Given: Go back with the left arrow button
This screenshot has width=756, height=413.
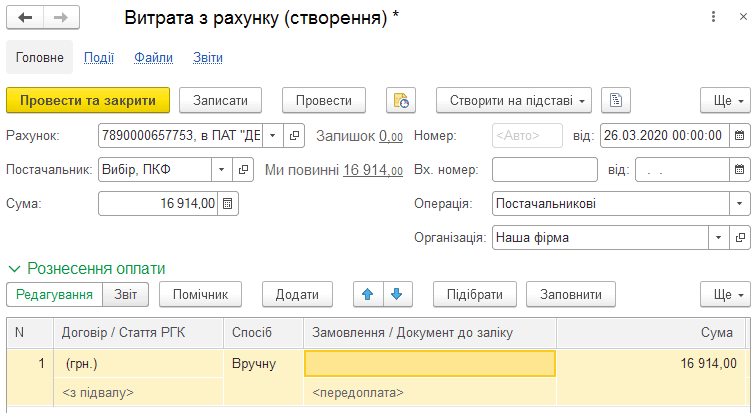Looking at the screenshot, I should (25, 18).
